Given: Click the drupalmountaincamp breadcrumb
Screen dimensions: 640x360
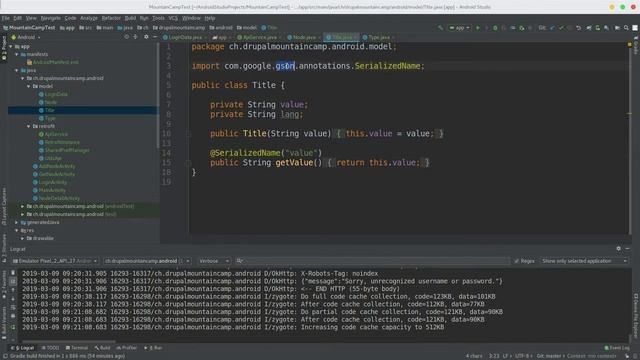Looking at the screenshot, I should coord(179,28).
